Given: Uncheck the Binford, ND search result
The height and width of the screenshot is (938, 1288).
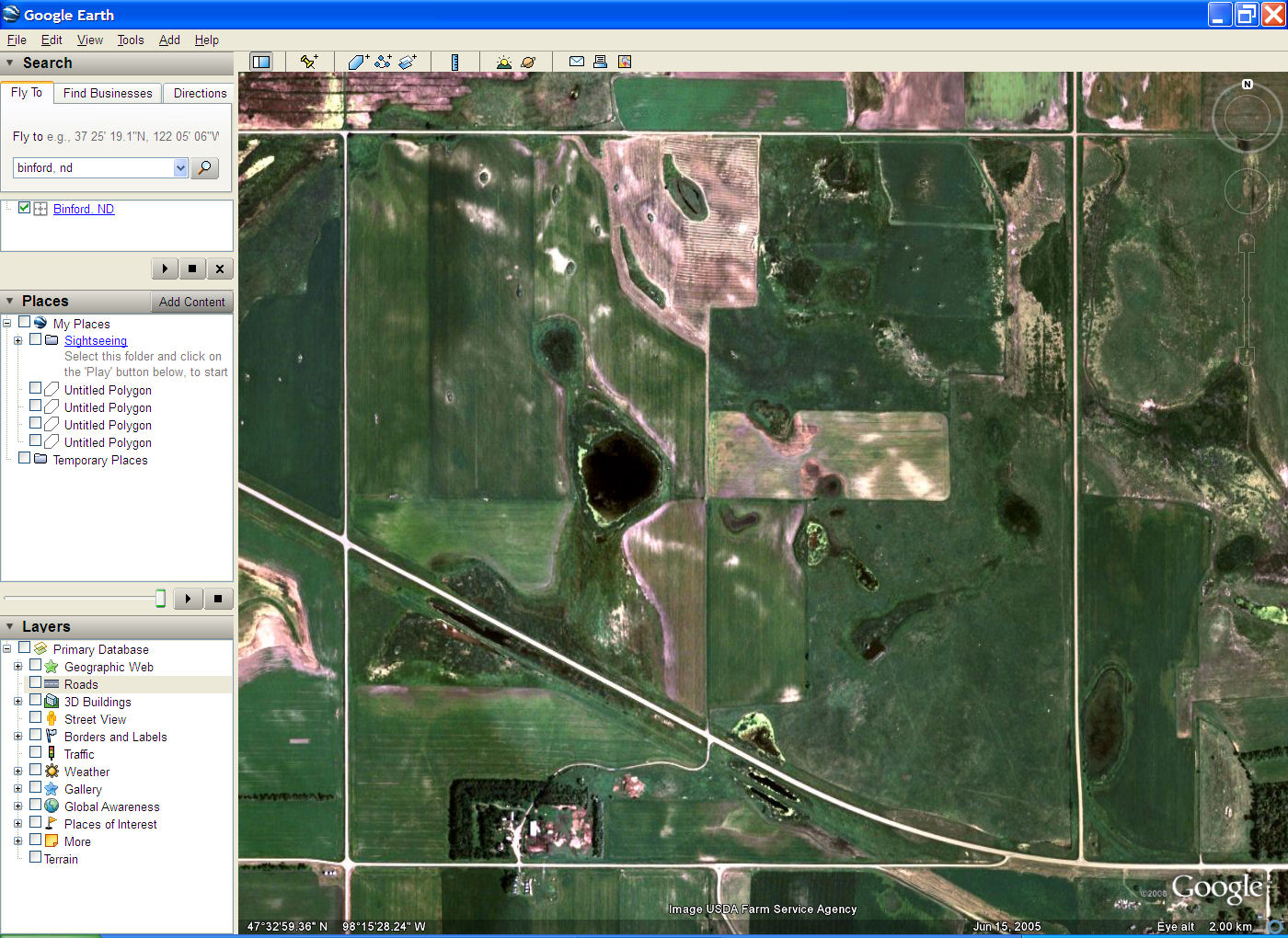Looking at the screenshot, I should coord(25,208).
